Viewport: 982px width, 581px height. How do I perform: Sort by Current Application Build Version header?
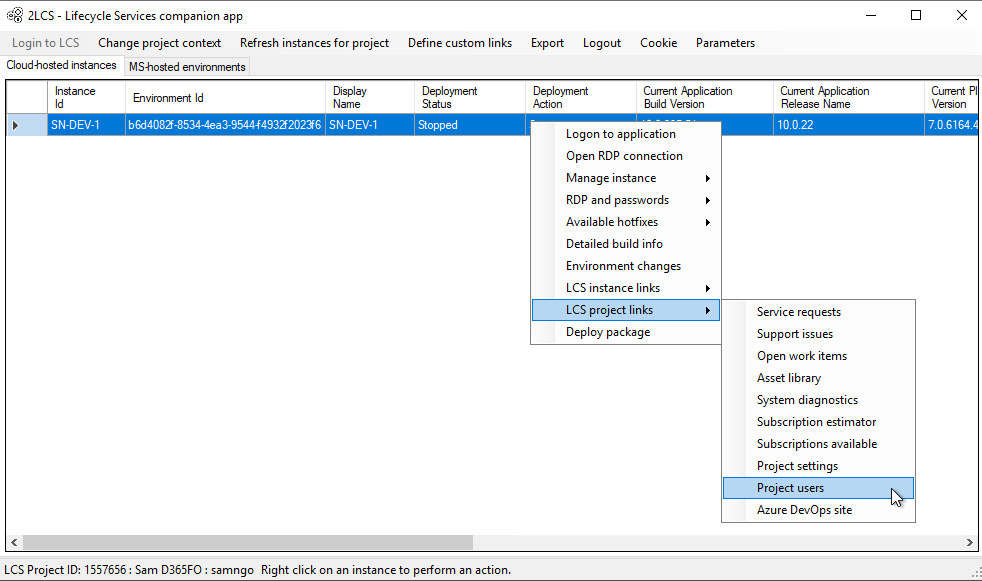(x=705, y=97)
